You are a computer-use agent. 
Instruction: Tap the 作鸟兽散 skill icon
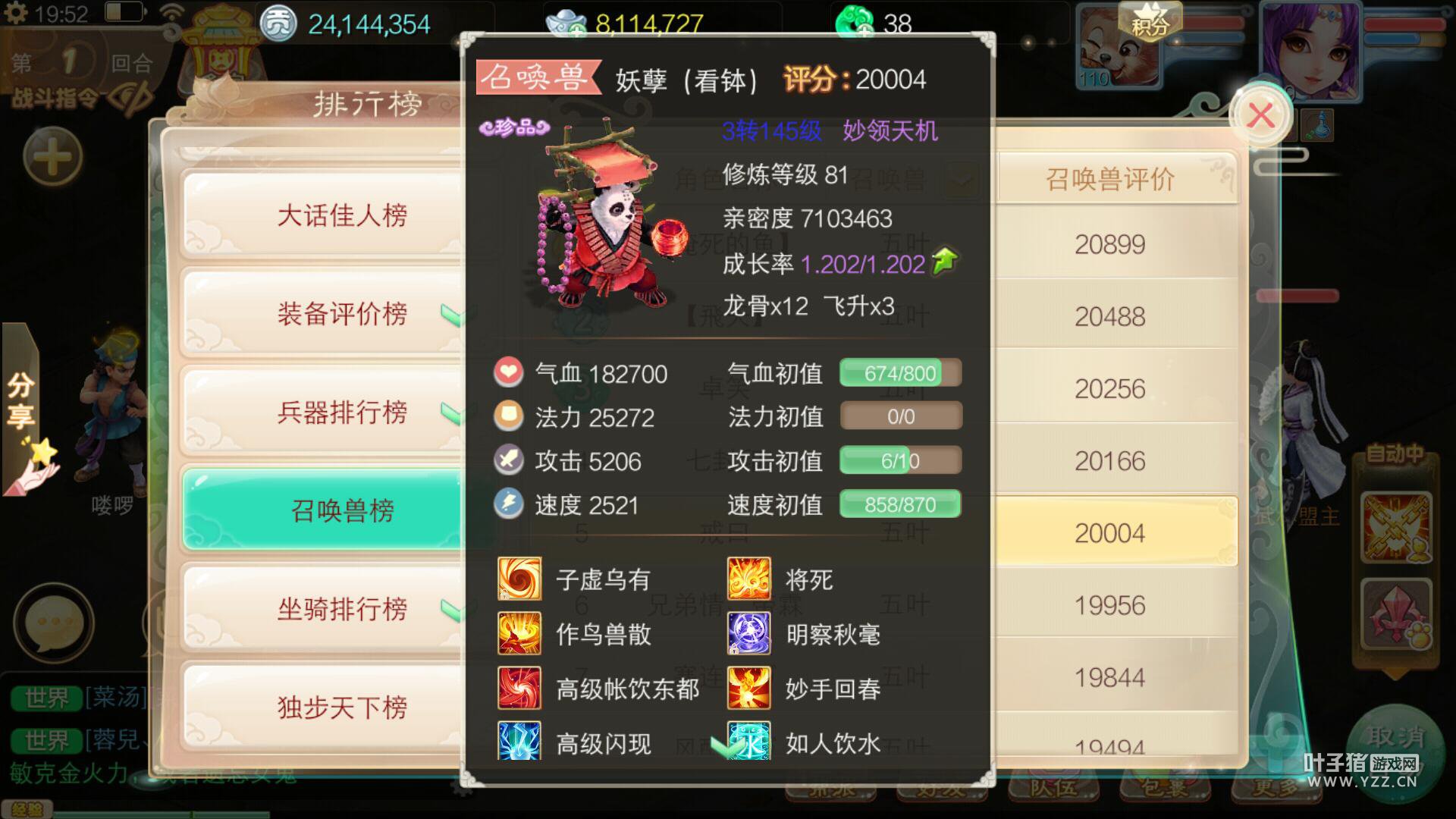click(519, 633)
